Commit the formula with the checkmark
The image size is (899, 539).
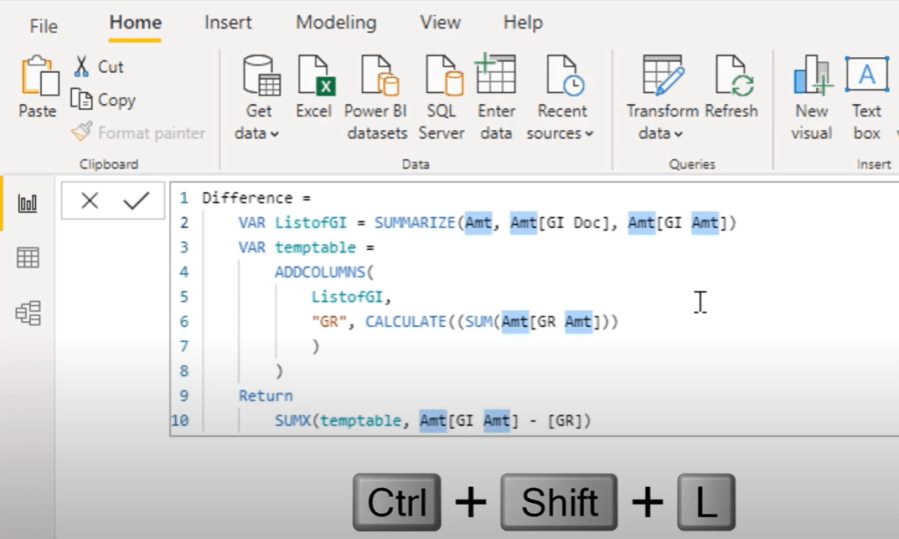[x=136, y=201]
